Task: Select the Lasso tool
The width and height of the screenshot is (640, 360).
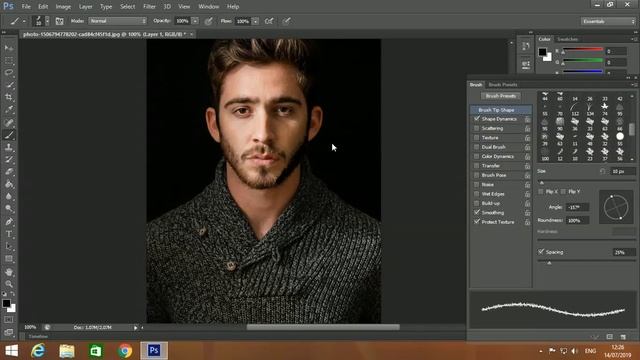Action: pos(9,73)
